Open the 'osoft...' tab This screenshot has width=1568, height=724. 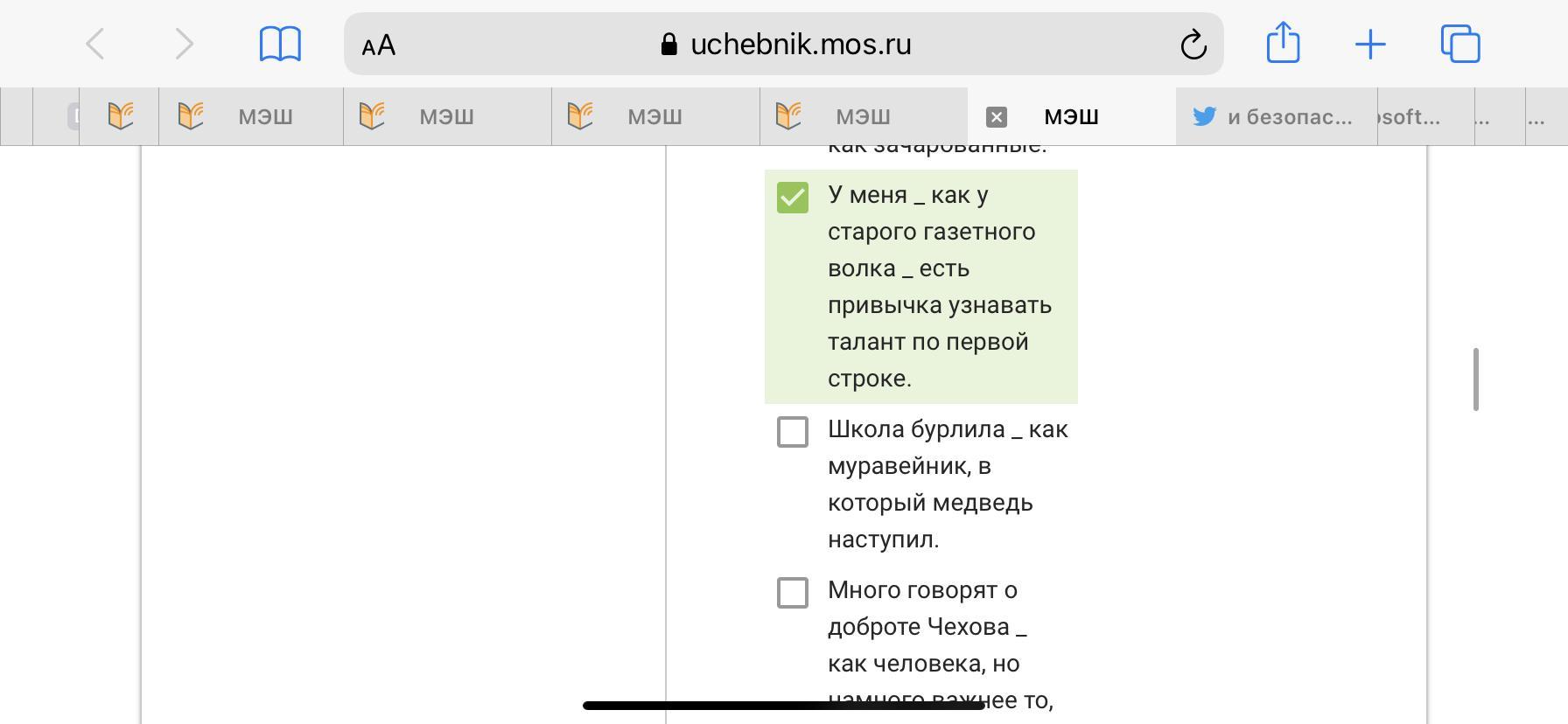[x=1425, y=116]
